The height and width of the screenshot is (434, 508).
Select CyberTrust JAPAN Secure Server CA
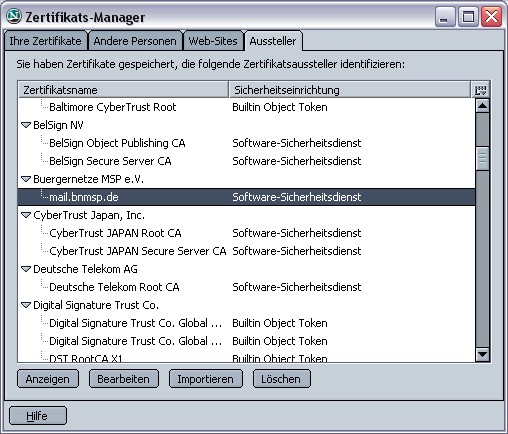(138, 251)
